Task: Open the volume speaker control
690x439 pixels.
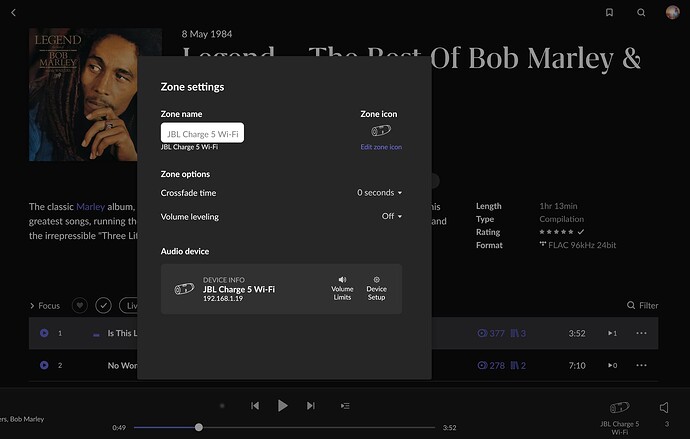Action: click(x=664, y=408)
